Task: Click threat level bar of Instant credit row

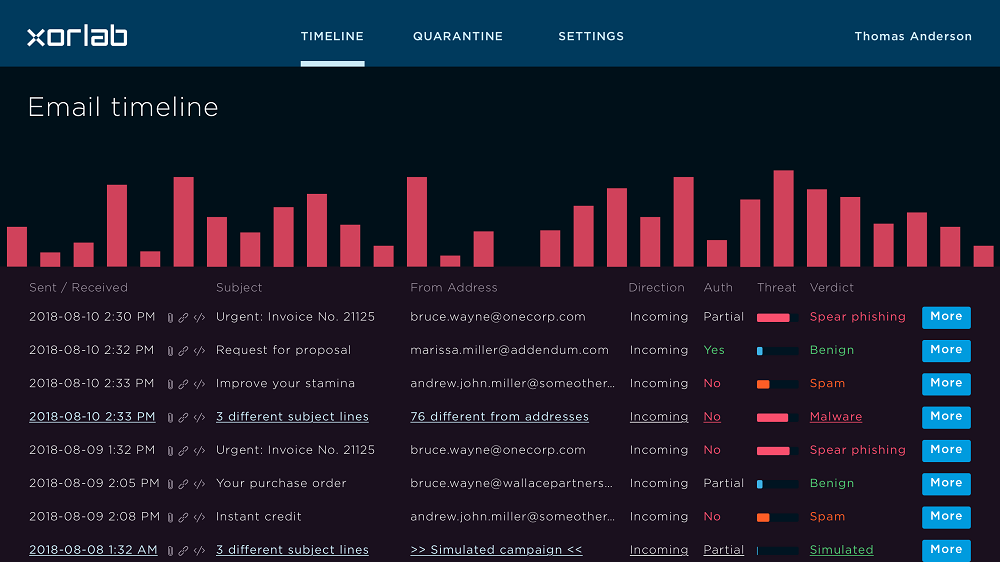Action: click(x=777, y=517)
